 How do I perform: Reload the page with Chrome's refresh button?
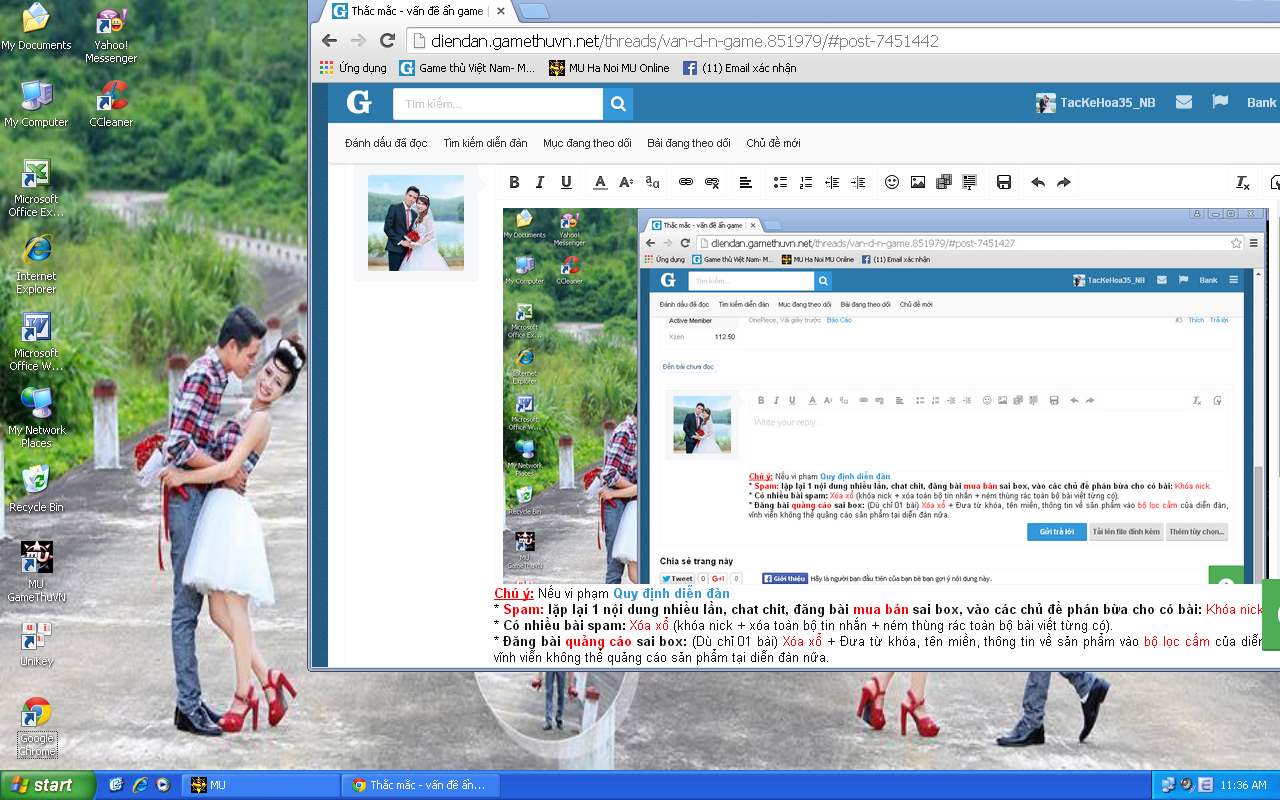pos(387,41)
